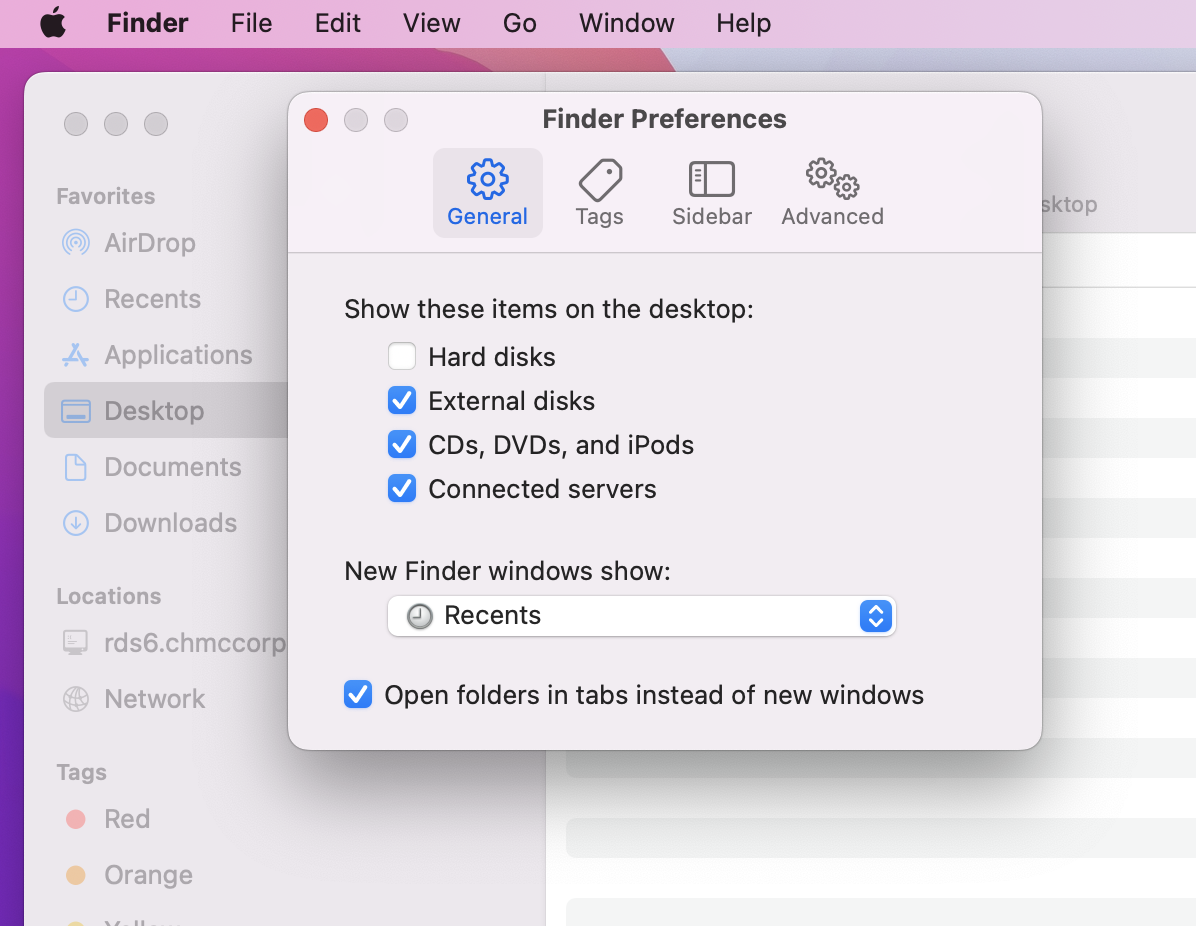Click the blue stepper arrows on Recents popup
Screen dimensions: 1196x926
[876, 616]
